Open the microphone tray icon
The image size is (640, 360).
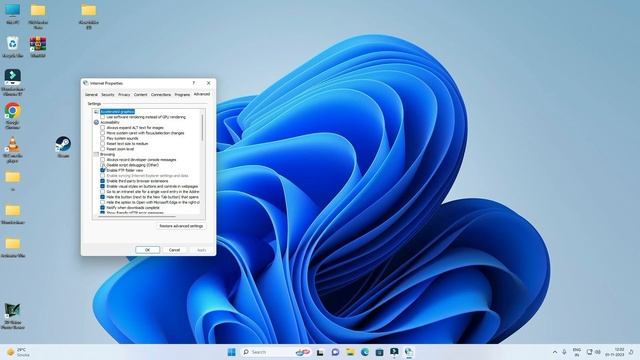pos(564,352)
